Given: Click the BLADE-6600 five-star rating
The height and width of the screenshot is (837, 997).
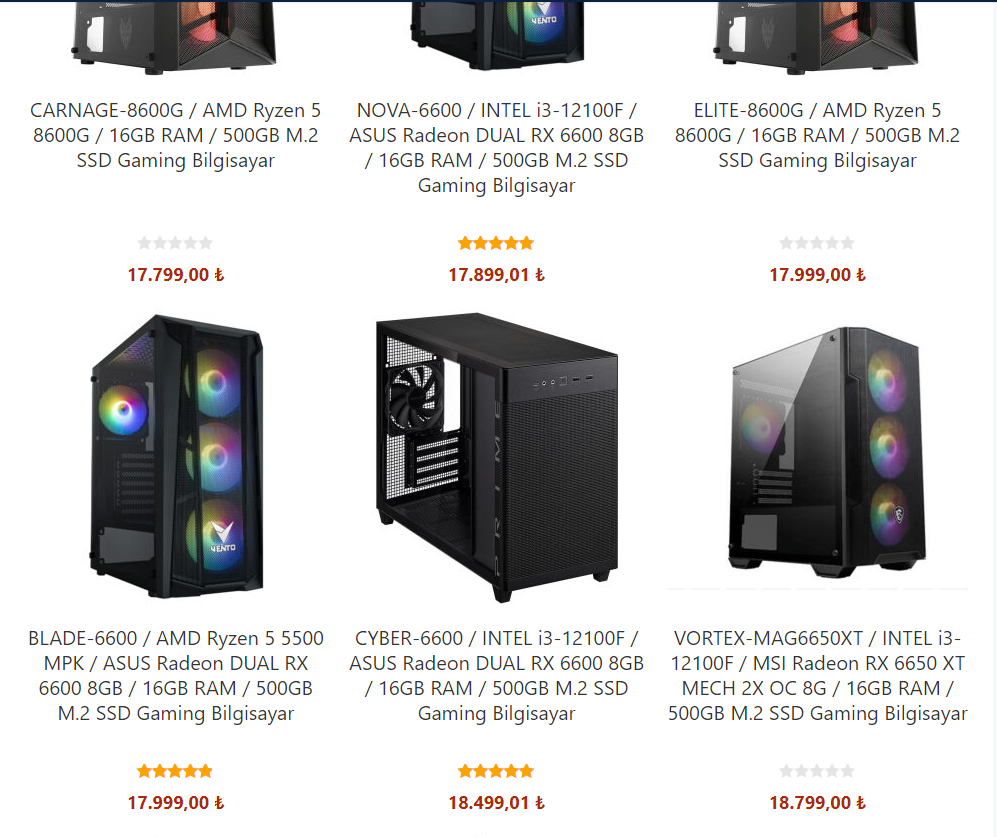Looking at the screenshot, I should coord(175,771).
